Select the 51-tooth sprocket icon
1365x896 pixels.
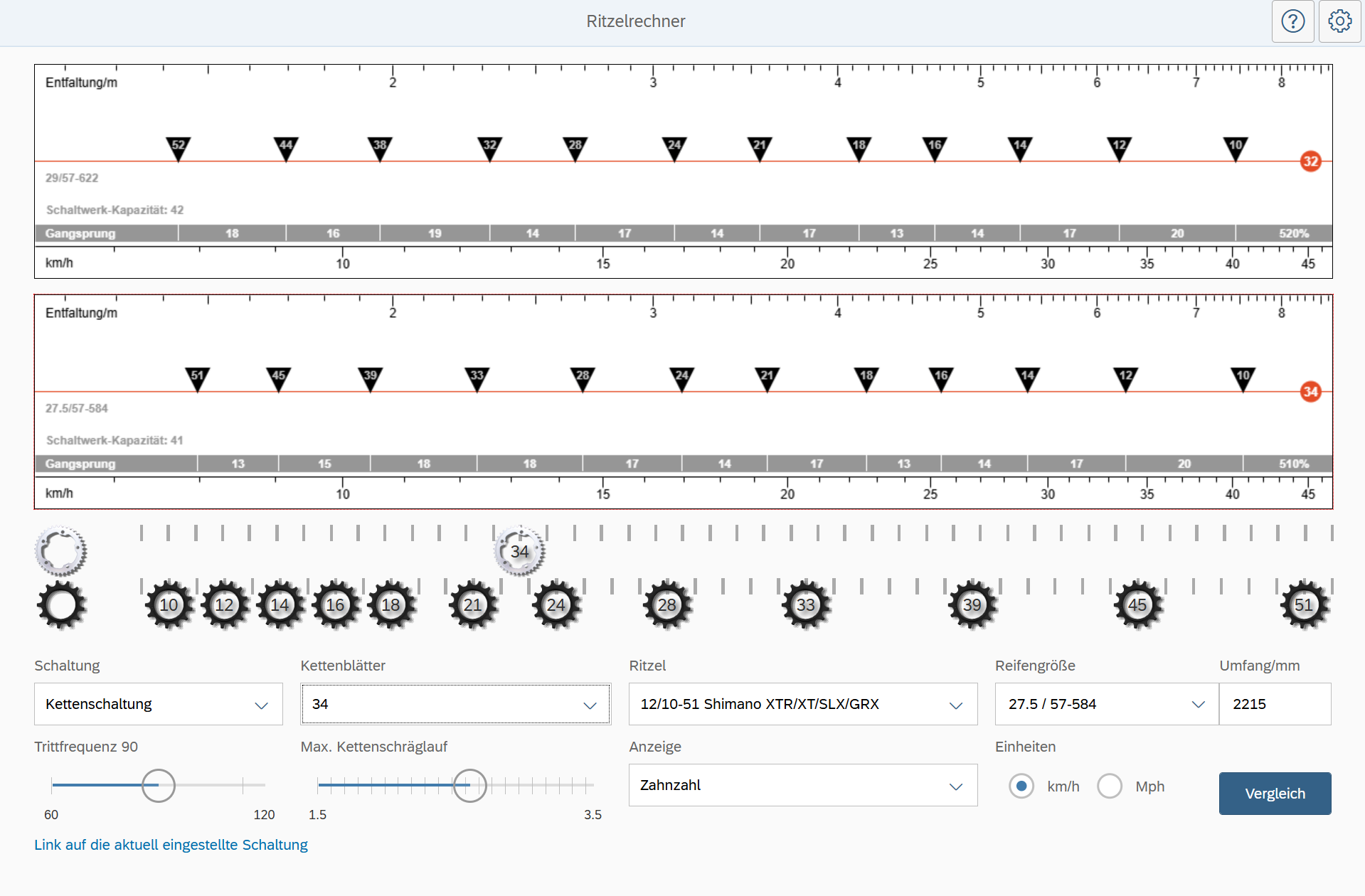pos(1304,605)
